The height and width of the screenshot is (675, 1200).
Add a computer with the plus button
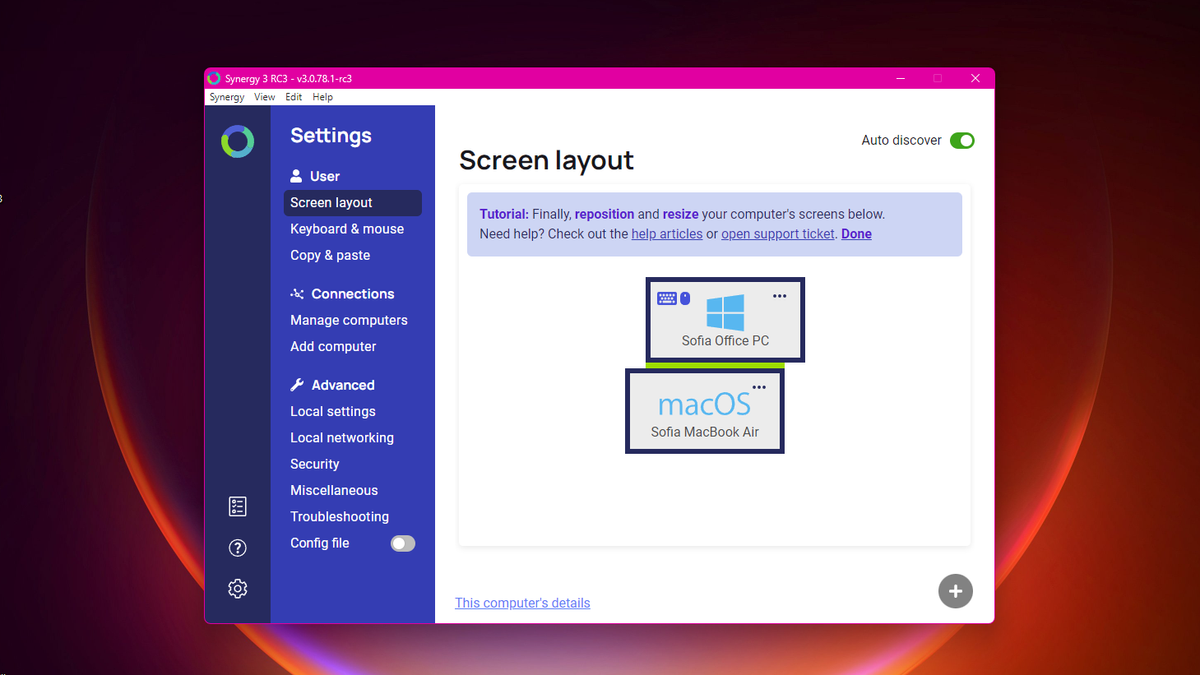[955, 591]
